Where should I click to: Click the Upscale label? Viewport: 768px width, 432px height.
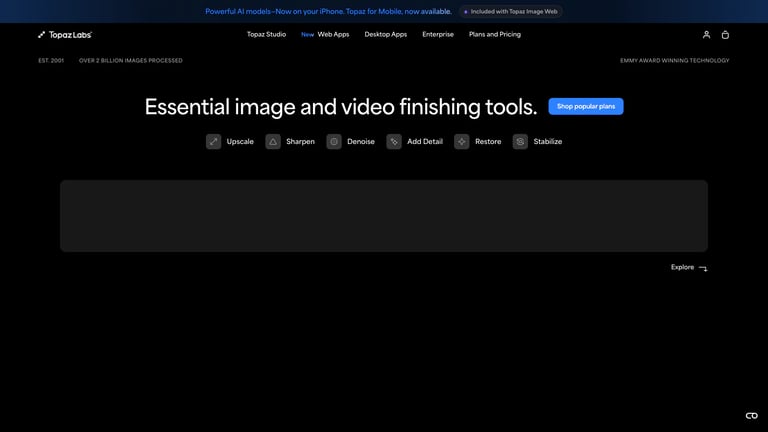[240, 142]
